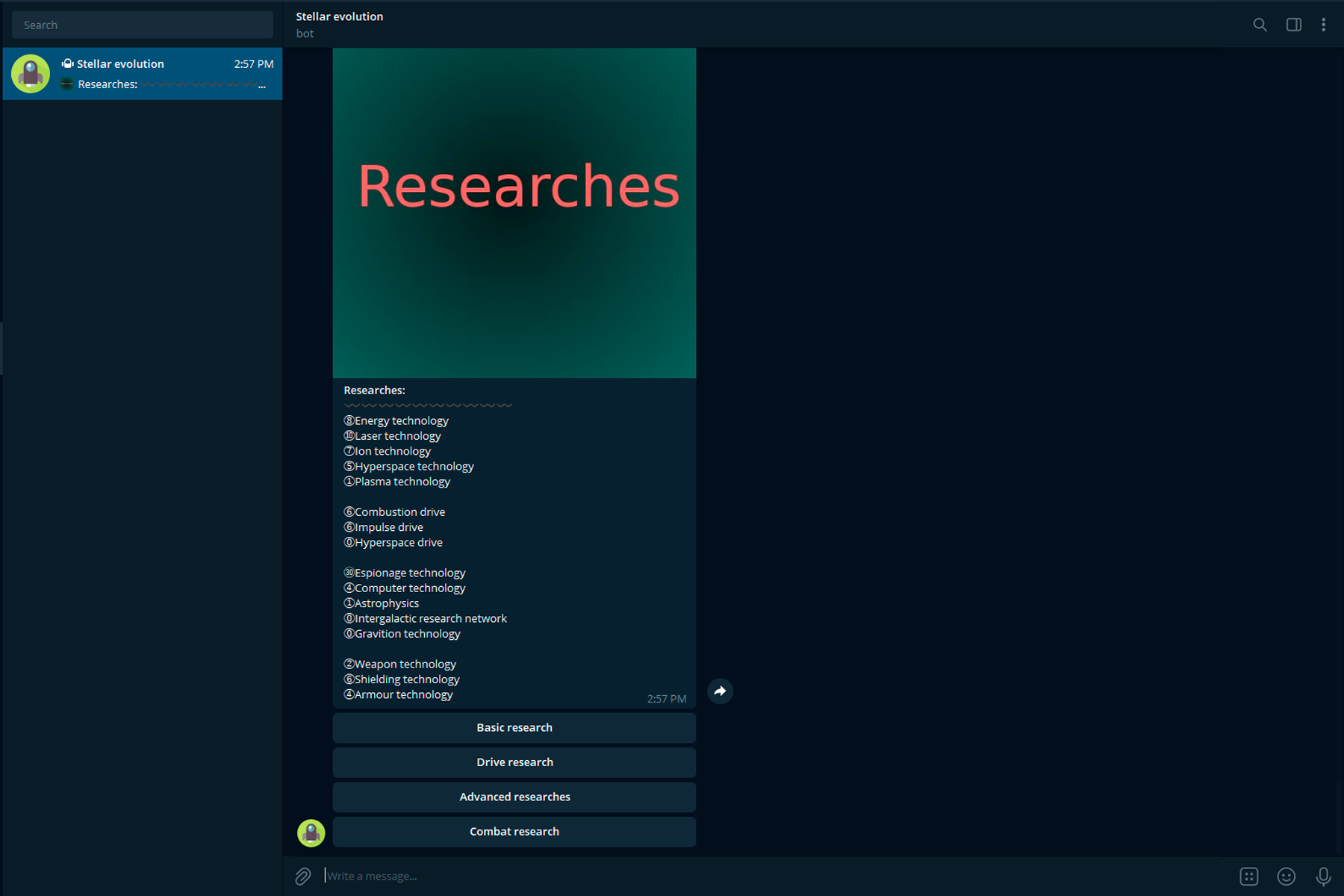
Task: Click the microphone voice message icon
Action: [1322, 876]
